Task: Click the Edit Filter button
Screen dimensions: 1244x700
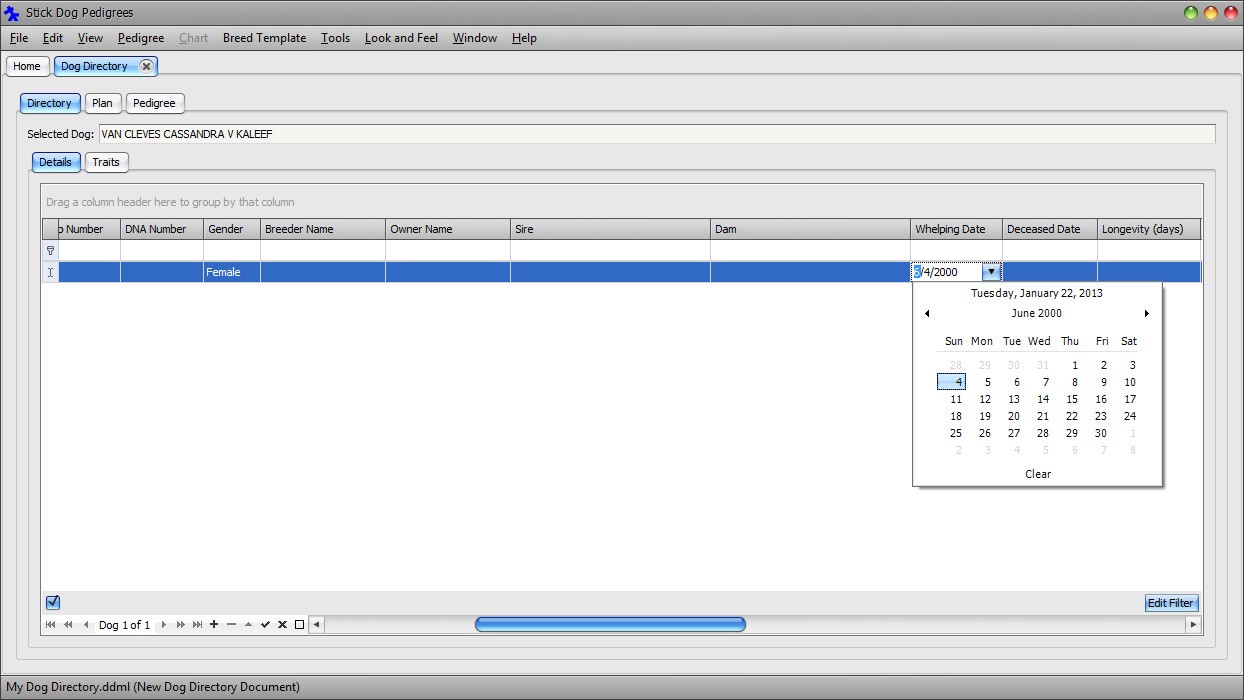Action: 1170,603
